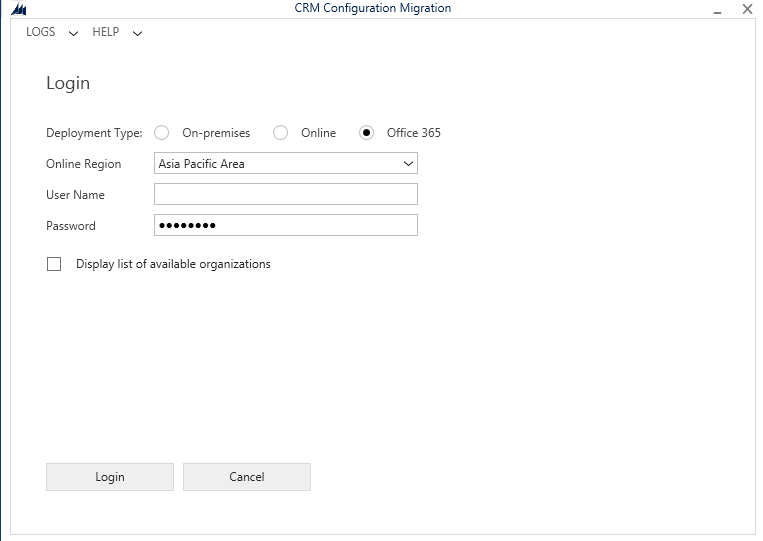Click inside the User Name field
This screenshot has height=541, width=763.
pos(285,195)
